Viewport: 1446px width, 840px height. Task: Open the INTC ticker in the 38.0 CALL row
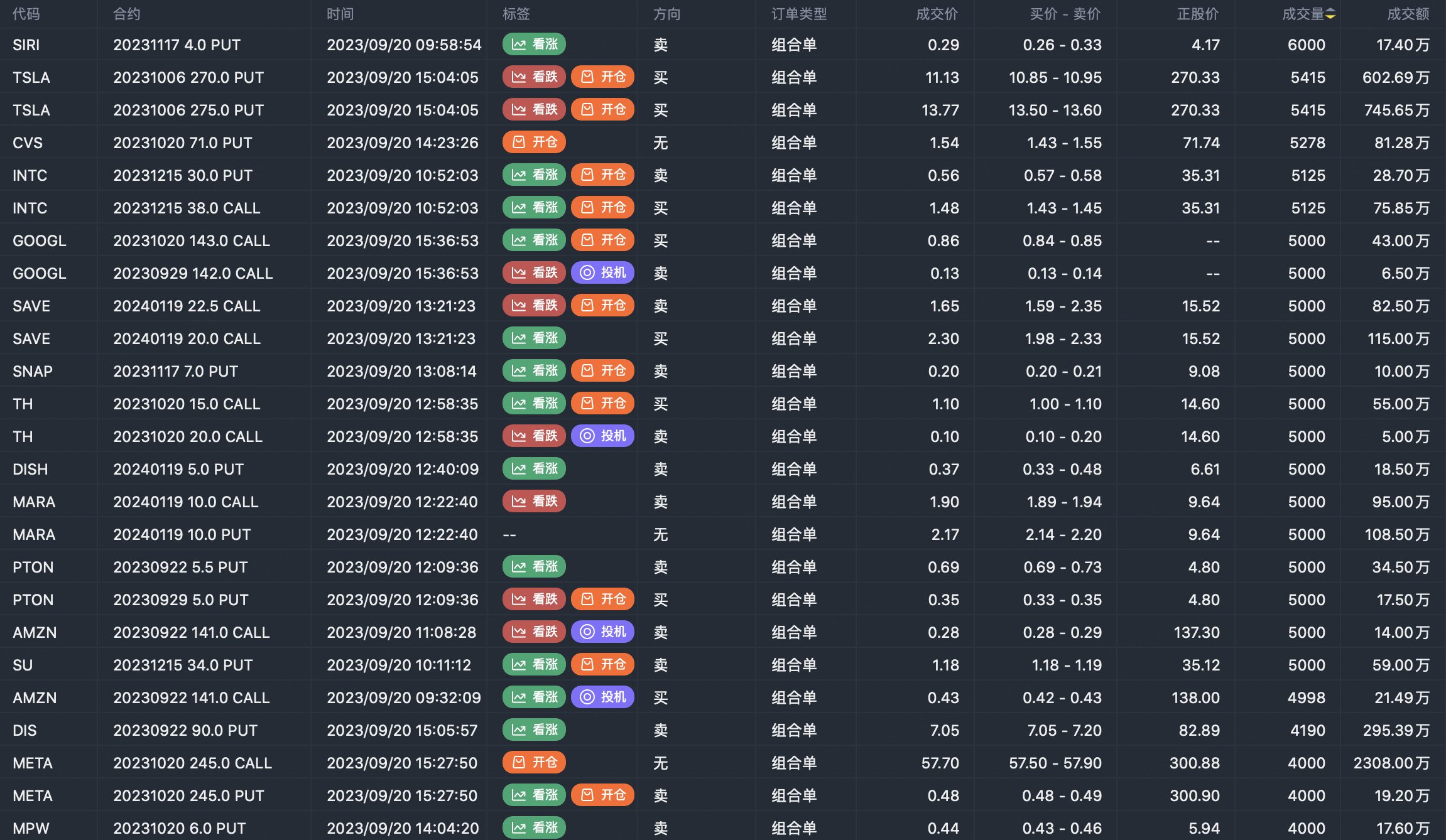coord(30,208)
